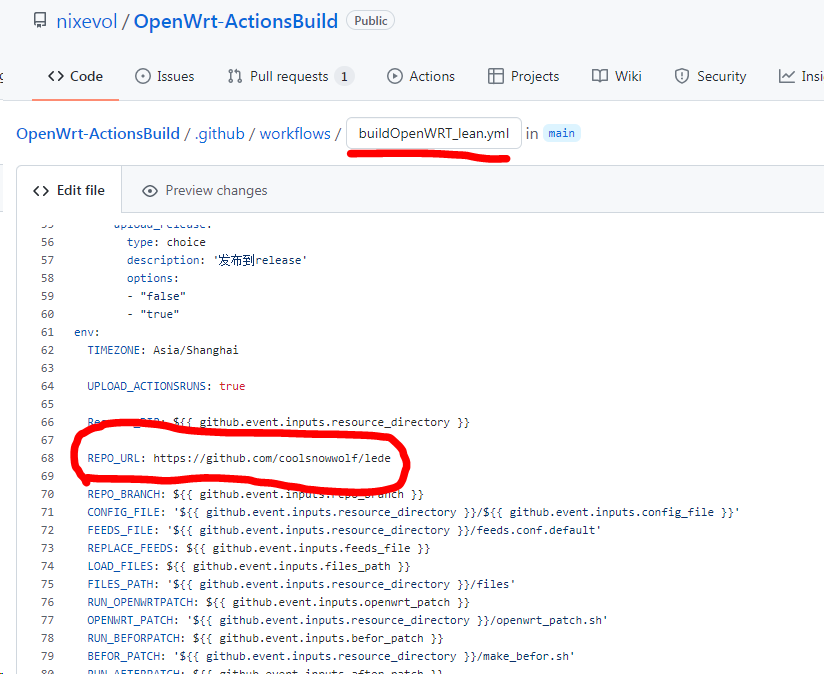
Task: Click the pull request counter badge
Action: 344,76
